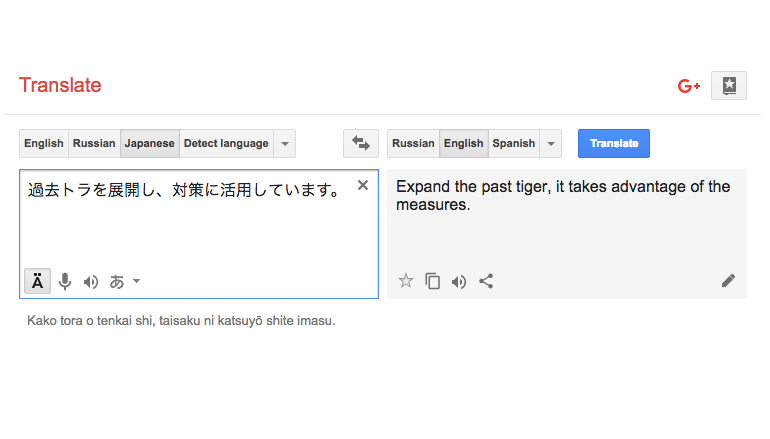Open the Phrasebook star icon
The height and width of the screenshot is (439, 770).
pos(729,85)
